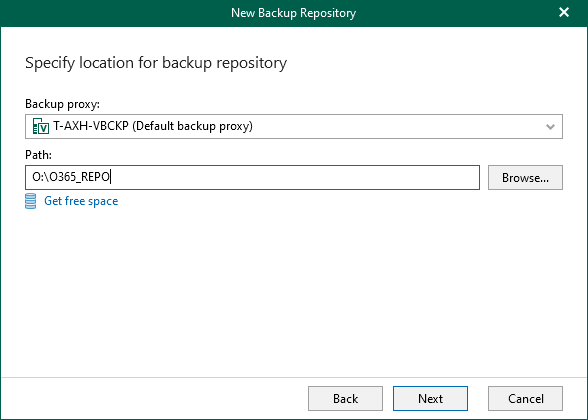The width and height of the screenshot is (588, 420).
Task: Proceed with the Next button
Action: 430,398
